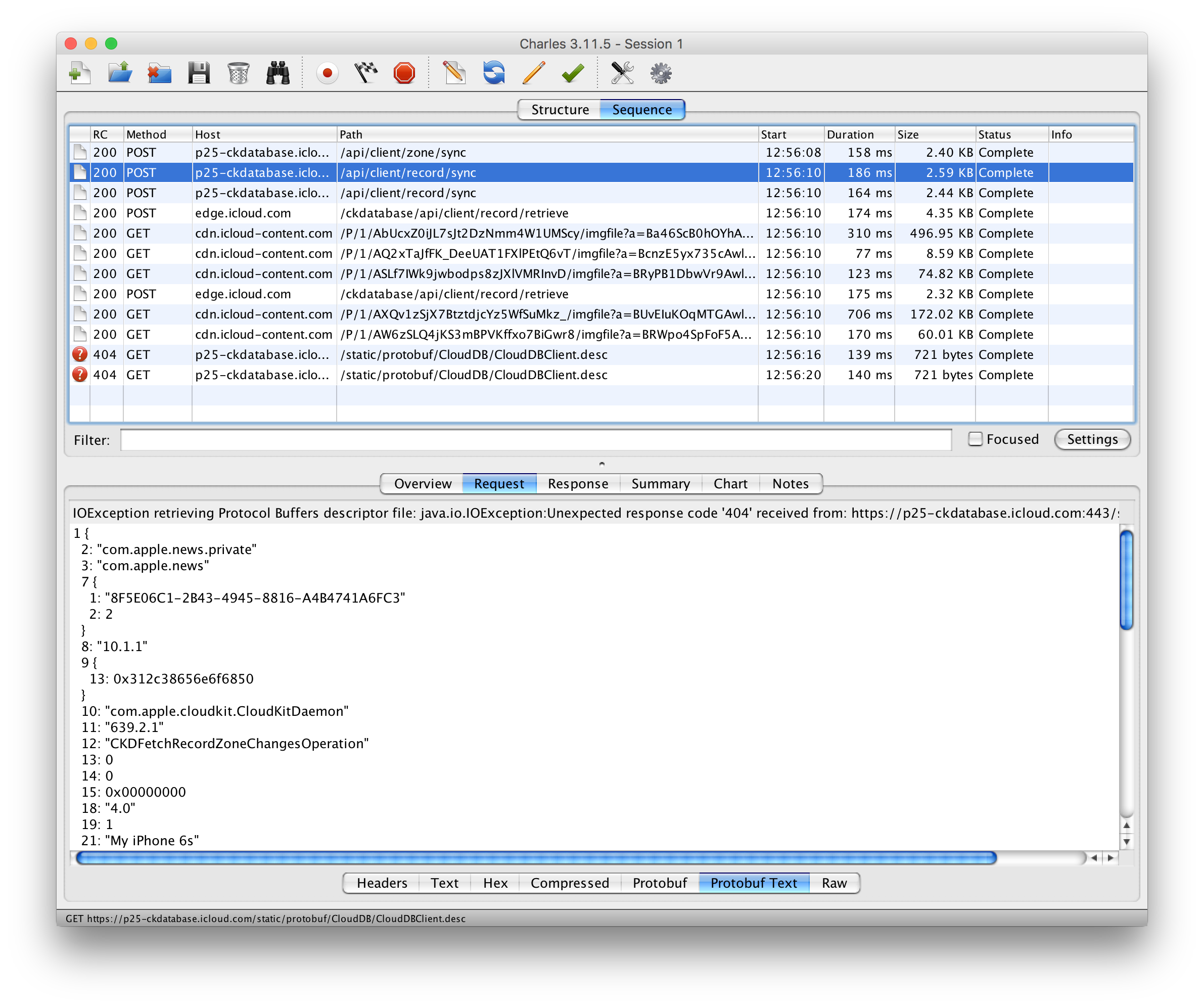Open a saved session via folder icon

pyautogui.click(x=120, y=73)
